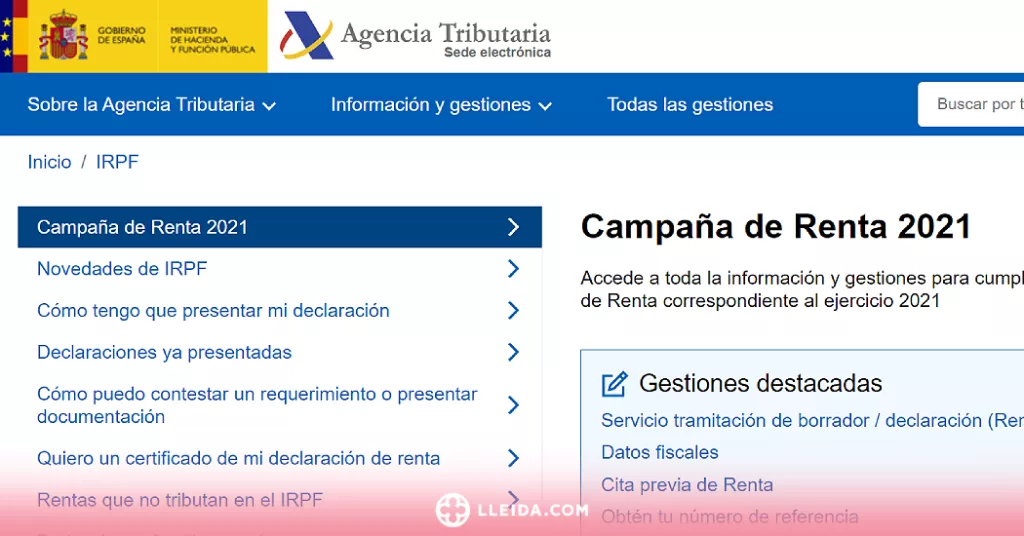1024x536 pixels.
Task: Open Obtén tu número de referencia link
Action: point(729,517)
